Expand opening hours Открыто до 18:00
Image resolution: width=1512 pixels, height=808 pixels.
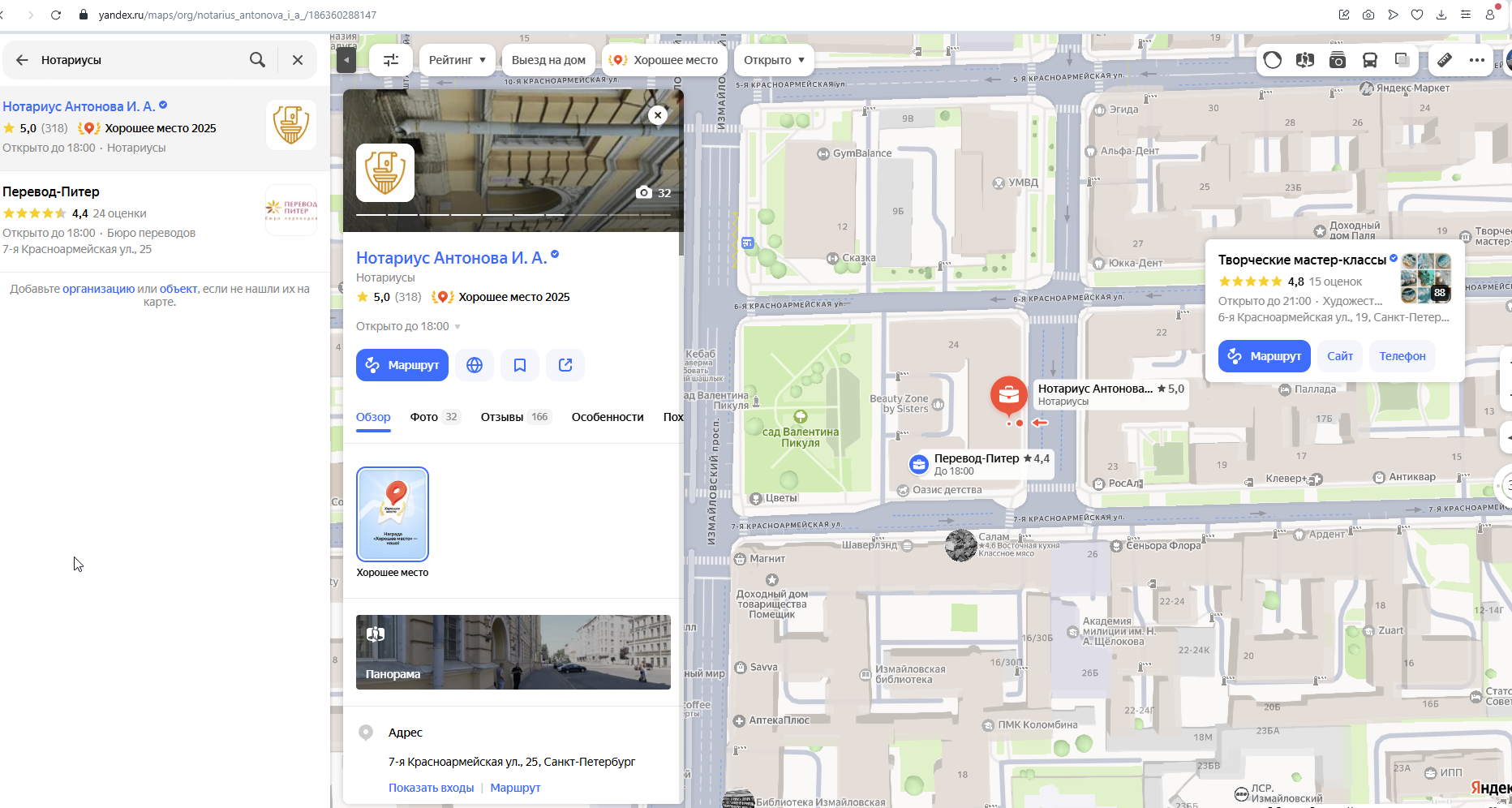pos(408,326)
